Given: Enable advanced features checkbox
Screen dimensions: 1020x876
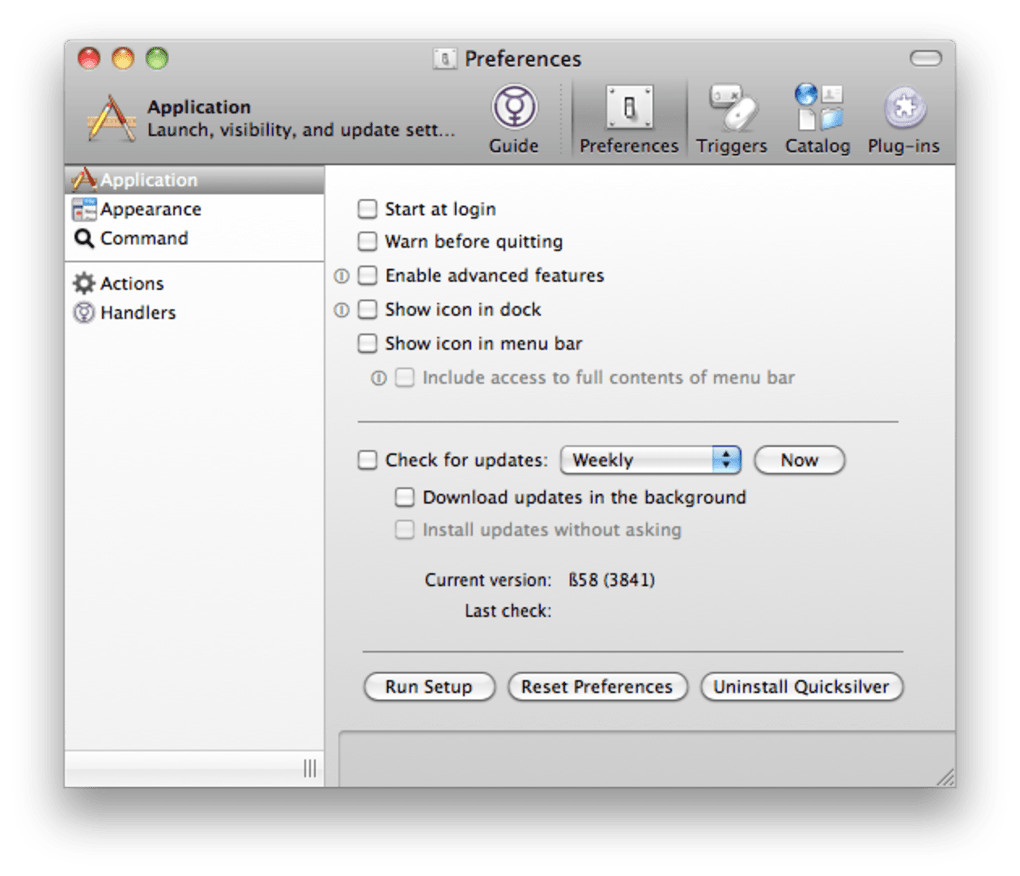Looking at the screenshot, I should (x=368, y=275).
